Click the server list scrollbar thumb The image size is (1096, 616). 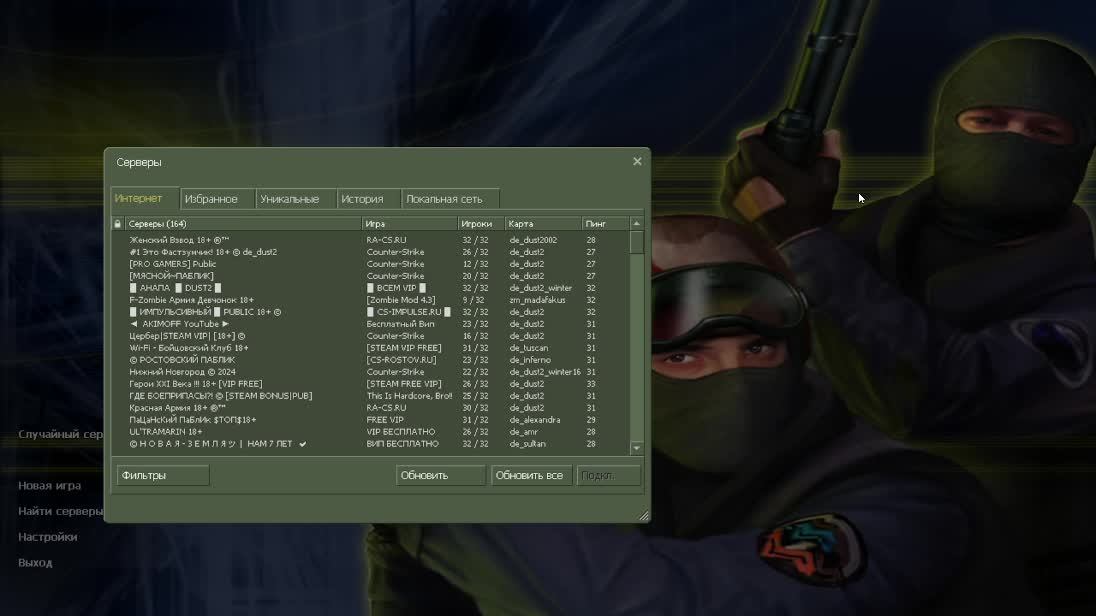[x=636, y=242]
